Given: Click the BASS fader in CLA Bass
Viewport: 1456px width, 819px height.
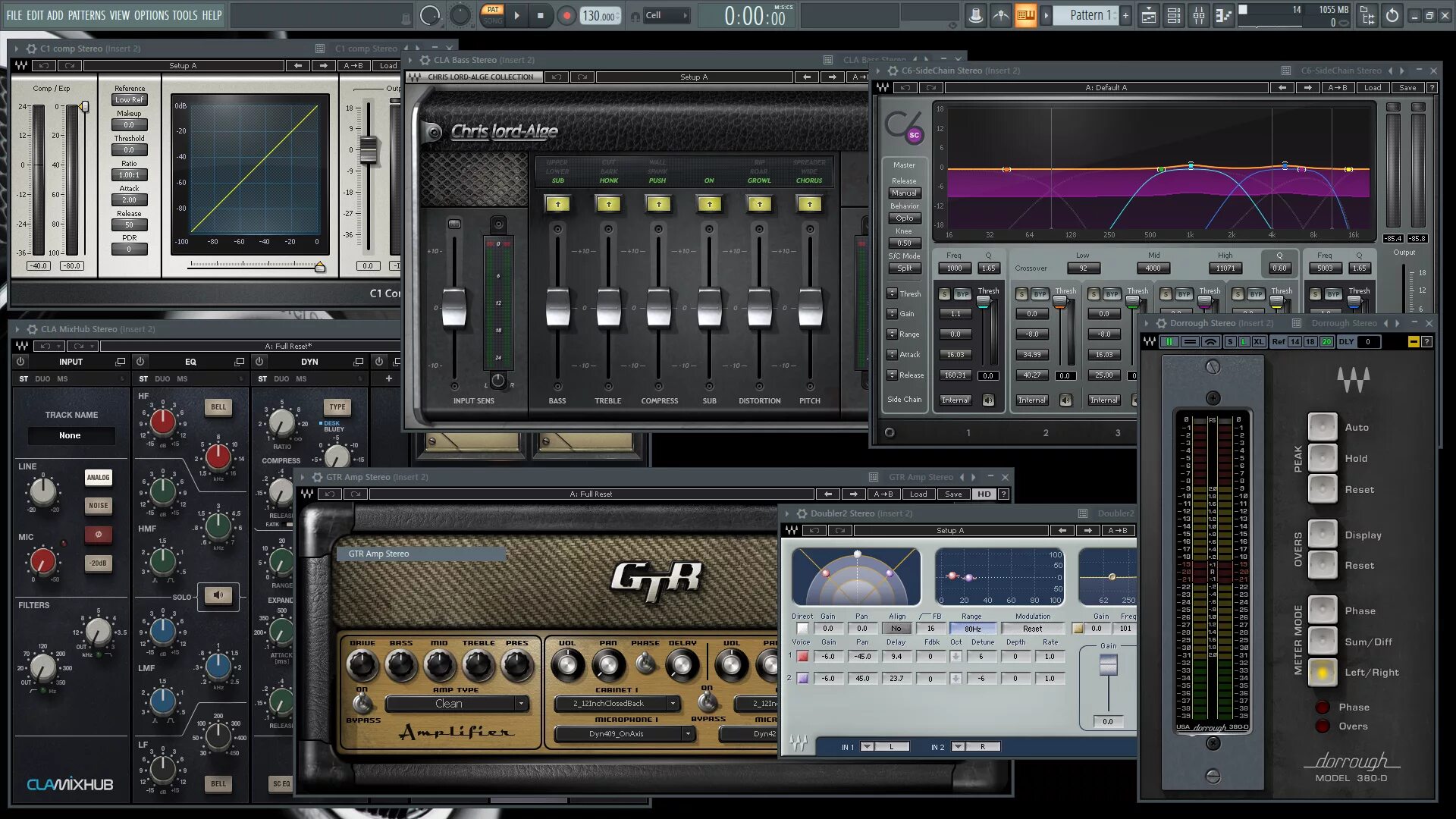Looking at the screenshot, I should [x=557, y=308].
